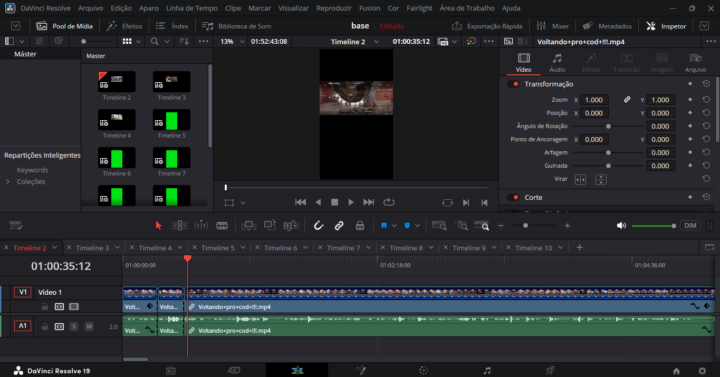Toggle linked selection chain icon
Screen dimensions: 720x377
pos(339,225)
